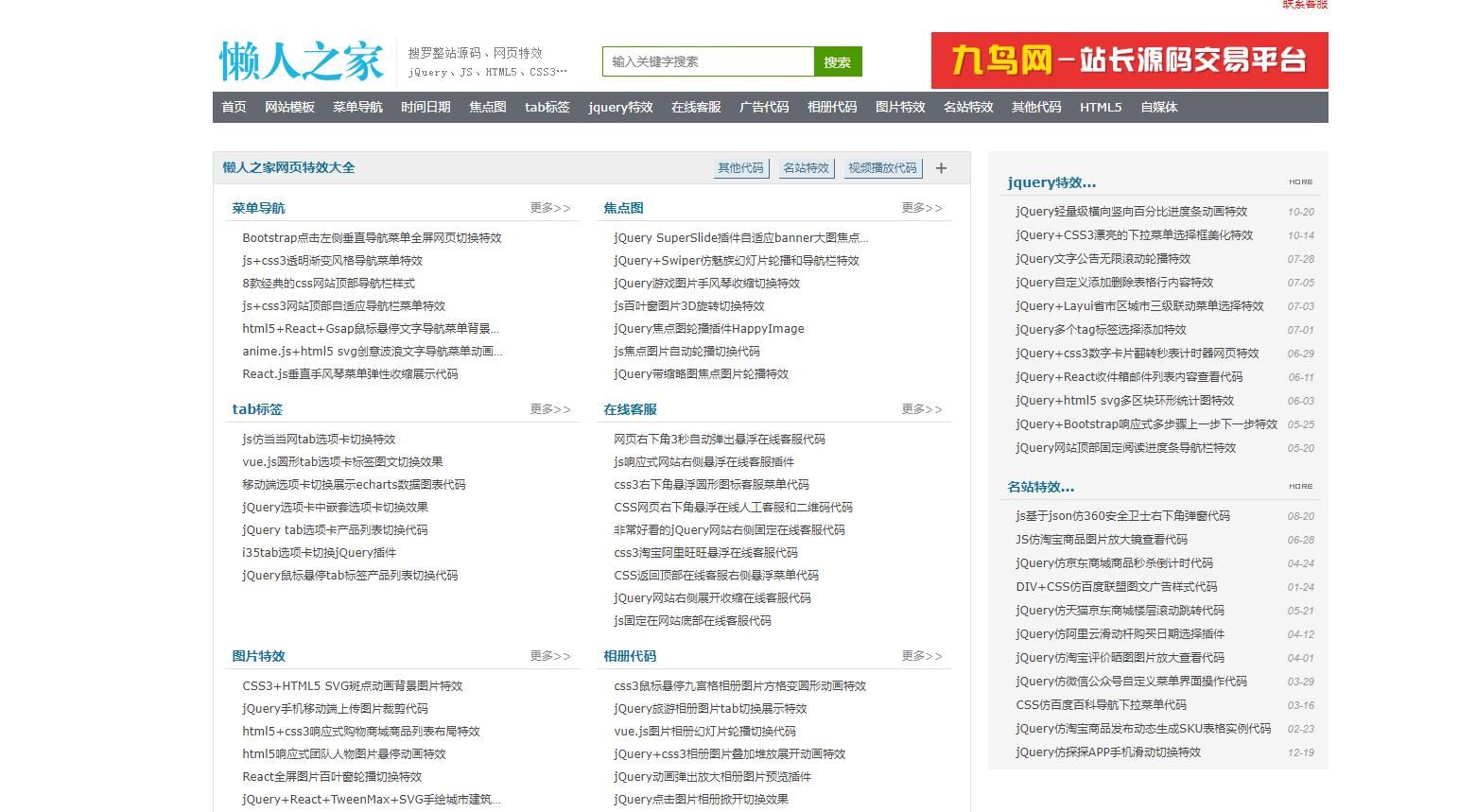The image size is (1459, 812).
Task: Select 在线客服 in the top navigation bar
Action: (x=696, y=107)
